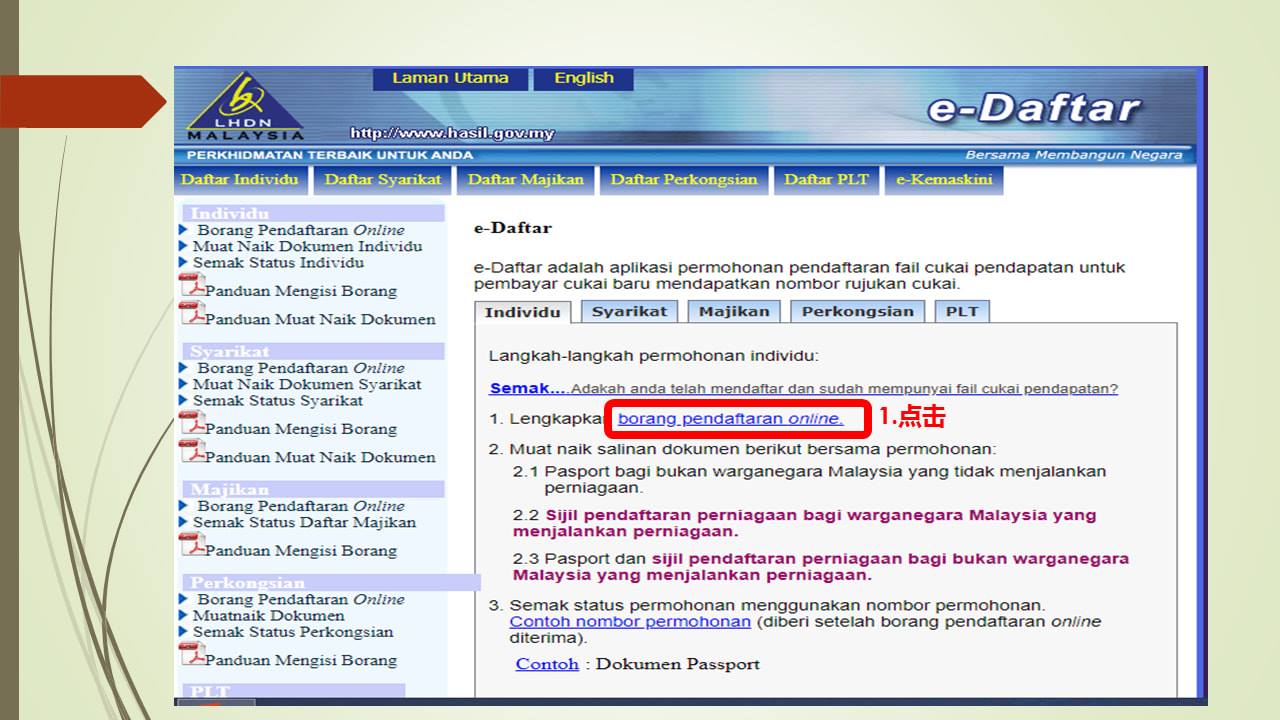1280x720 pixels.
Task: Open PDF icon for Individu Panduan Mengisi Borang
Action: [x=192, y=287]
